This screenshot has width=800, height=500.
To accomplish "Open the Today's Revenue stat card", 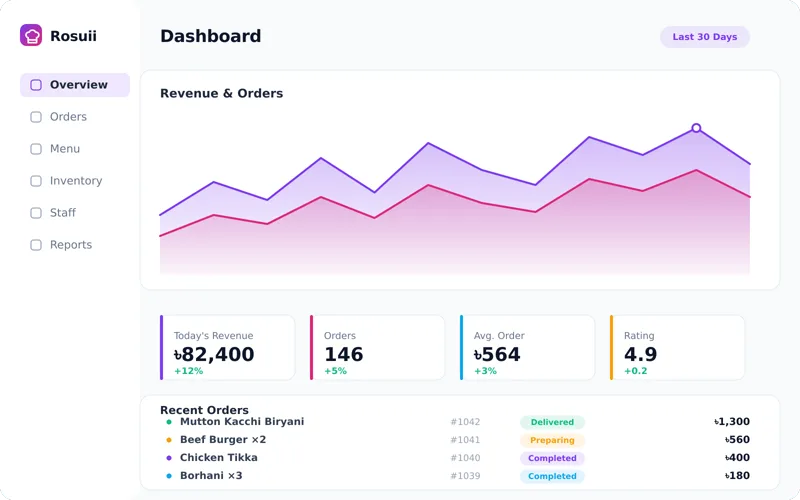I will click(x=228, y=347).
